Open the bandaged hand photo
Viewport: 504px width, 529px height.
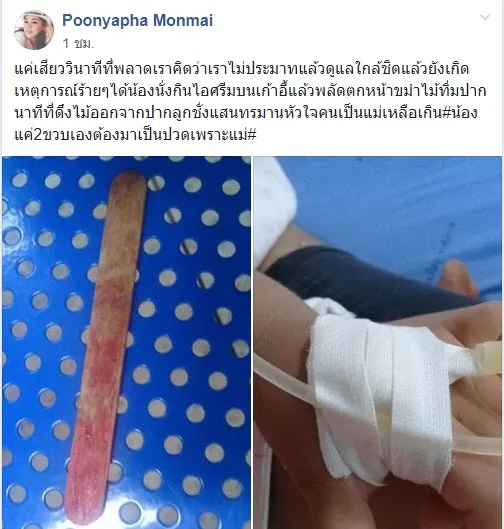pyautogui.click(x=378, y=342)
